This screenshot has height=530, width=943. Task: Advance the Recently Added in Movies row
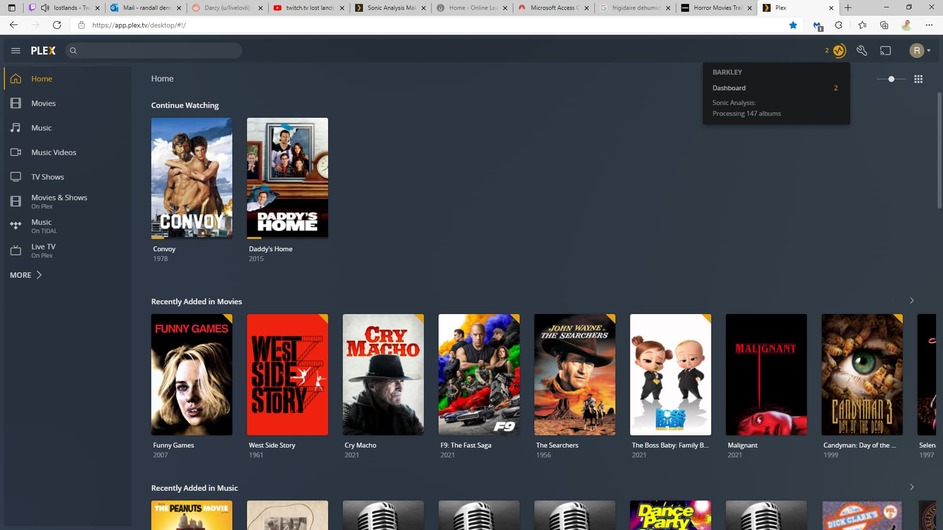pos(912,300)
